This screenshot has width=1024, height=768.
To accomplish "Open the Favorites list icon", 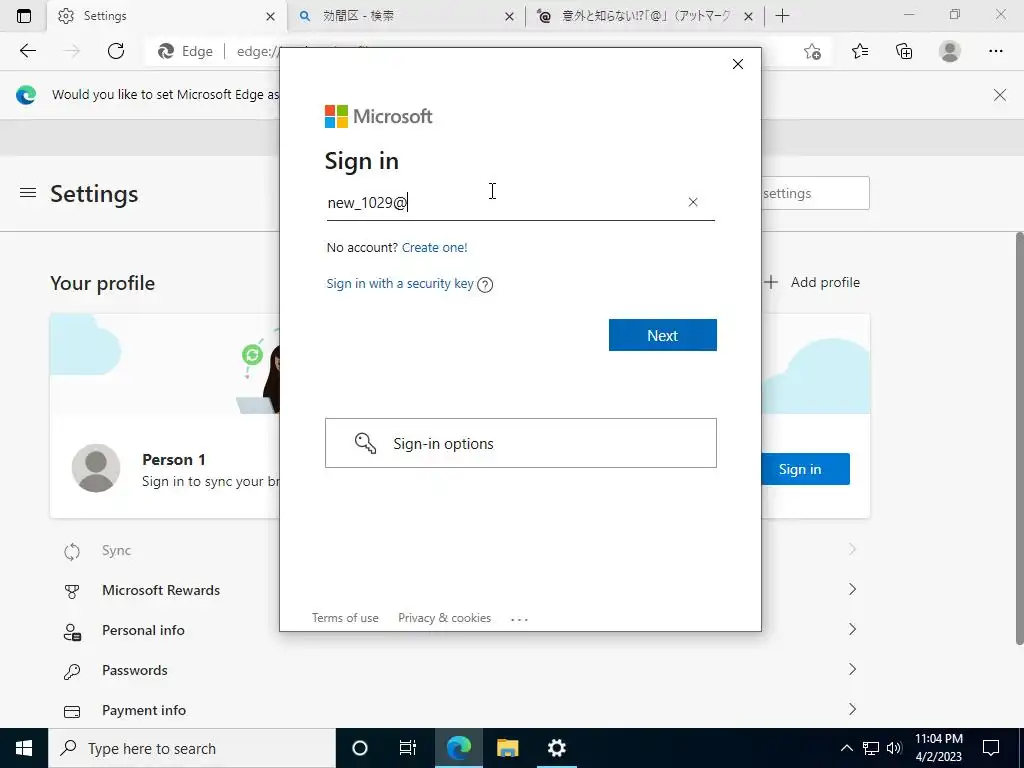I will coord(859,51).
